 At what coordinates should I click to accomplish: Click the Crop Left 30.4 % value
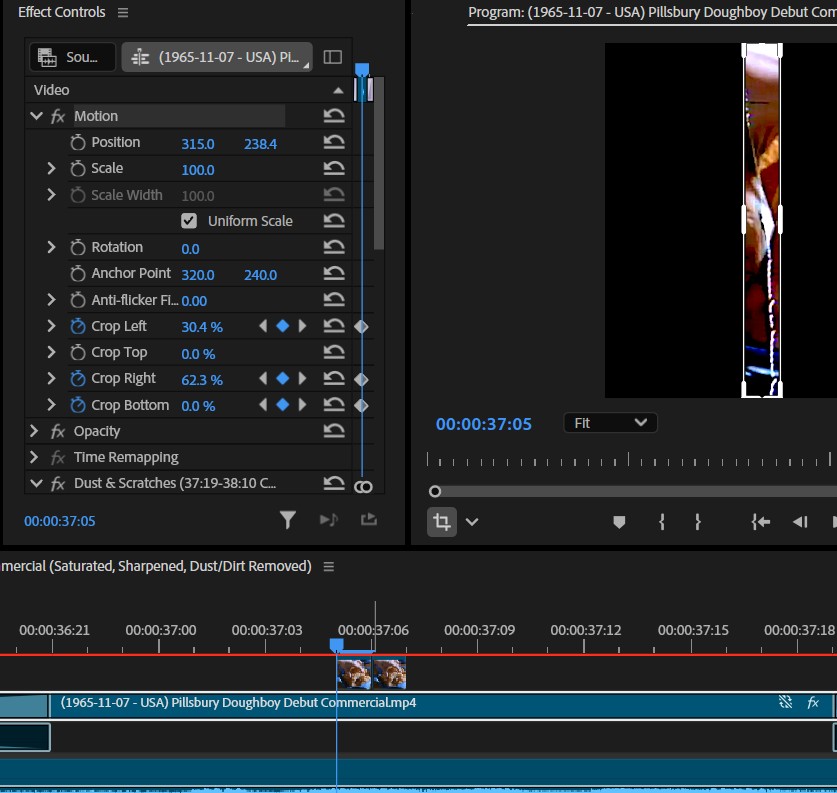point(202,327)
